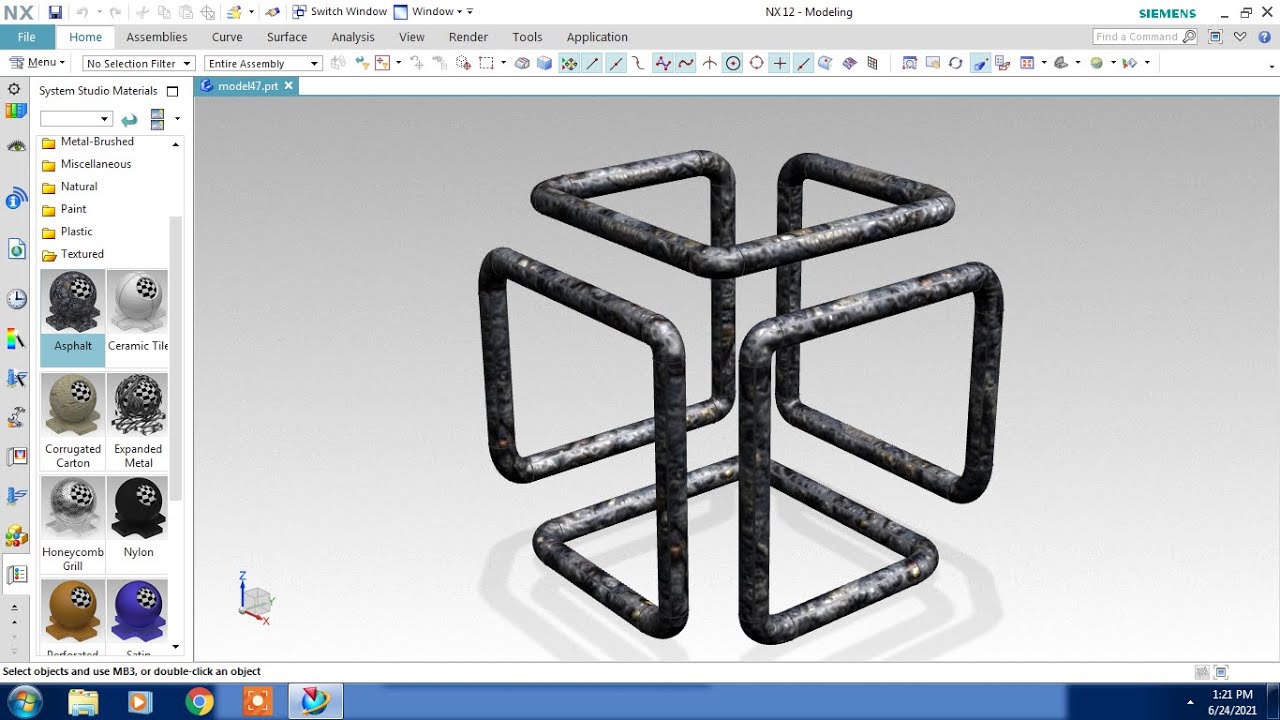Click the rectangle selection method icon
Image resolution: width=1280 pixels, height=720 pixels.
(487, 63)
